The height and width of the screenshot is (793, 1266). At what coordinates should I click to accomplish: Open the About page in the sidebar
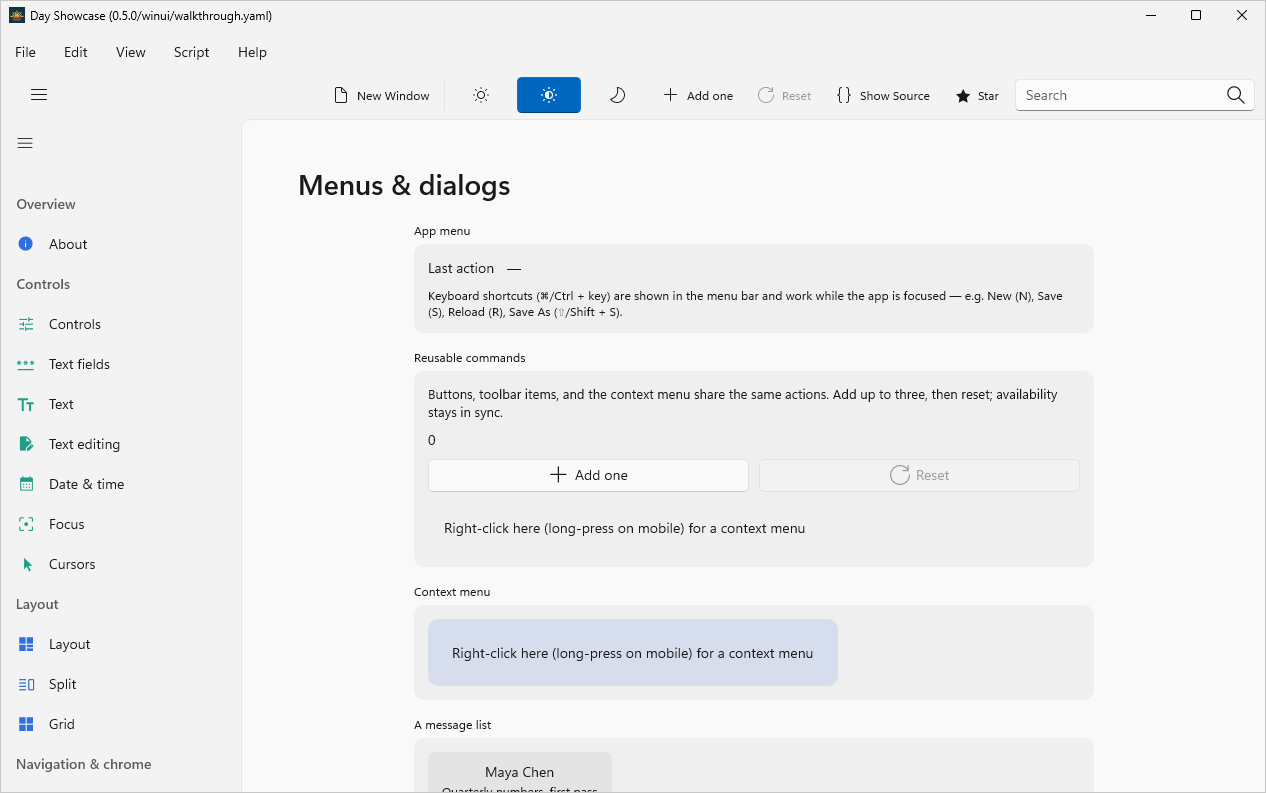click(120, 244)
